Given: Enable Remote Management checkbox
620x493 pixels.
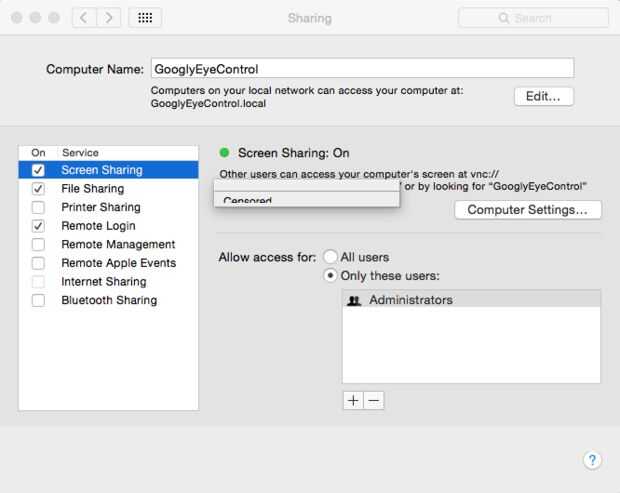Looking at the screenshot, I should (x=38, y=244).
